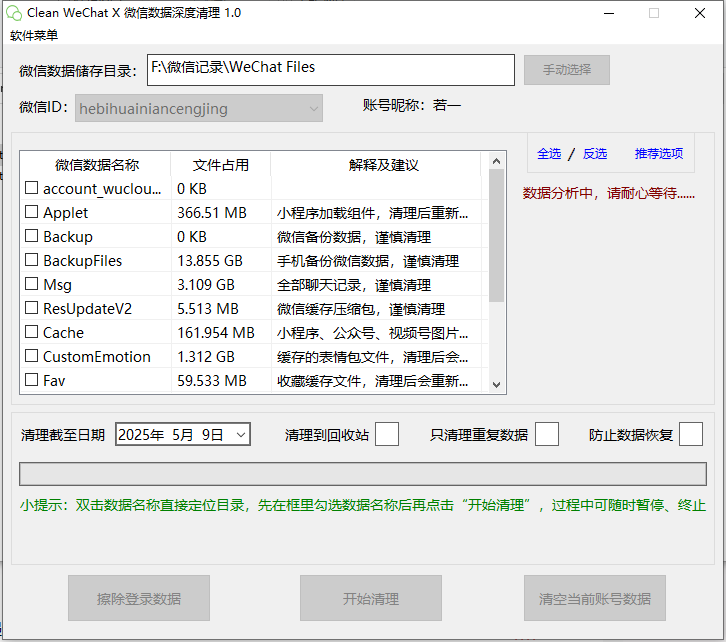
Task: Click the 擦除登录数据 button
Action: click(x=139, y=598)
